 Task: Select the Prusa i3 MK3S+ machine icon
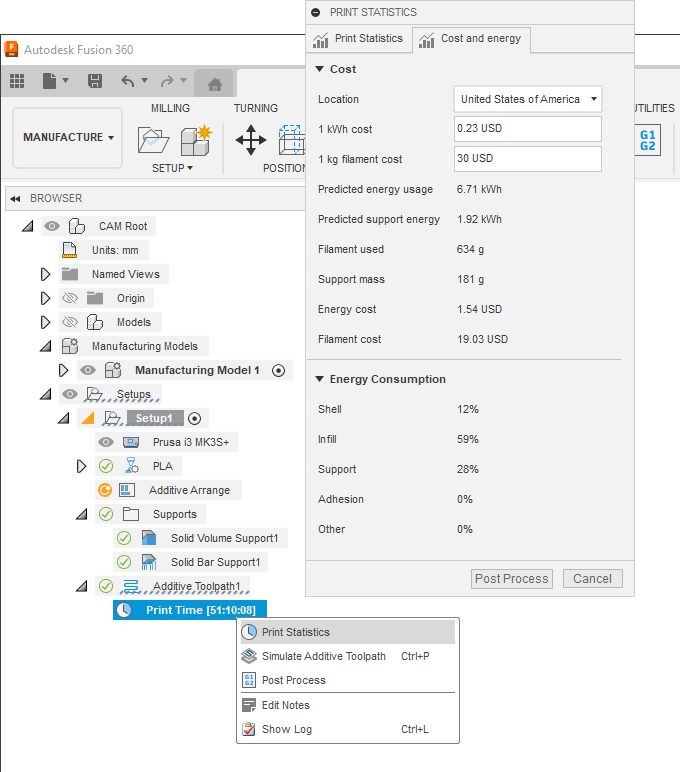tap(131, 442)
